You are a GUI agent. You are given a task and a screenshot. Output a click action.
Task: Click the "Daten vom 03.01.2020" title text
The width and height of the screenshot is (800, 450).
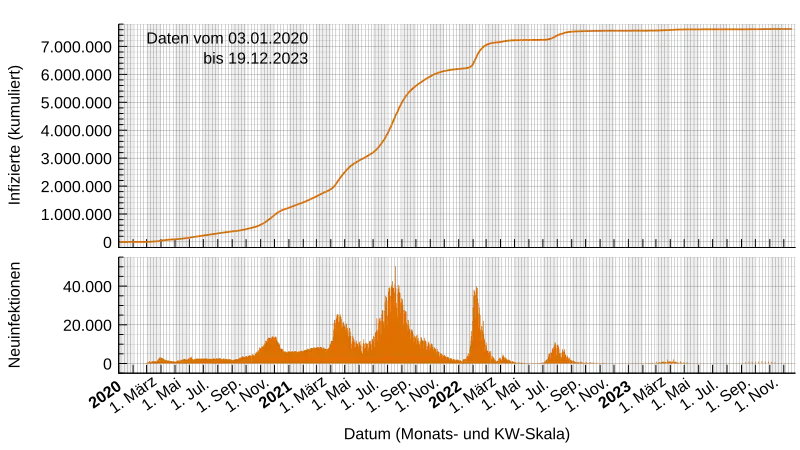(x=227, y=38)
